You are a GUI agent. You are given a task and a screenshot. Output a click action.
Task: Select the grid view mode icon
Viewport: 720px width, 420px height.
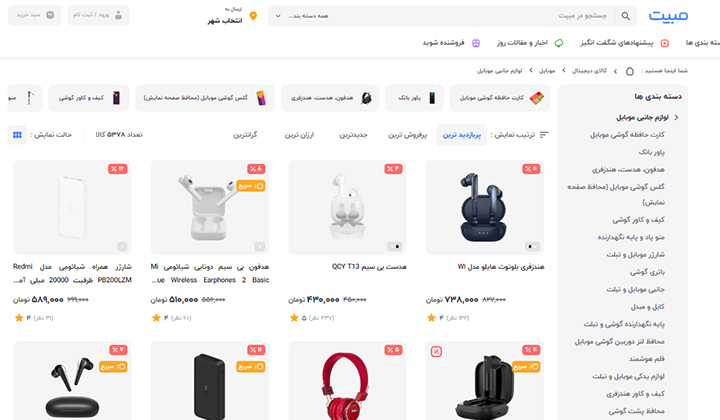17,135
